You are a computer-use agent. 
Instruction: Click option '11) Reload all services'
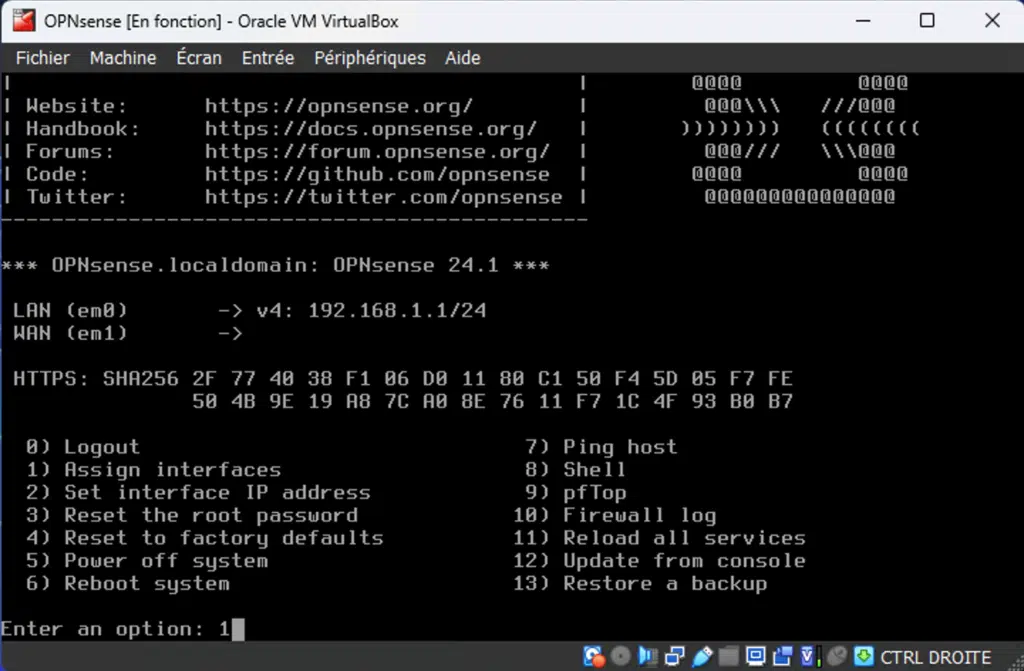click(x=659, y=538)
